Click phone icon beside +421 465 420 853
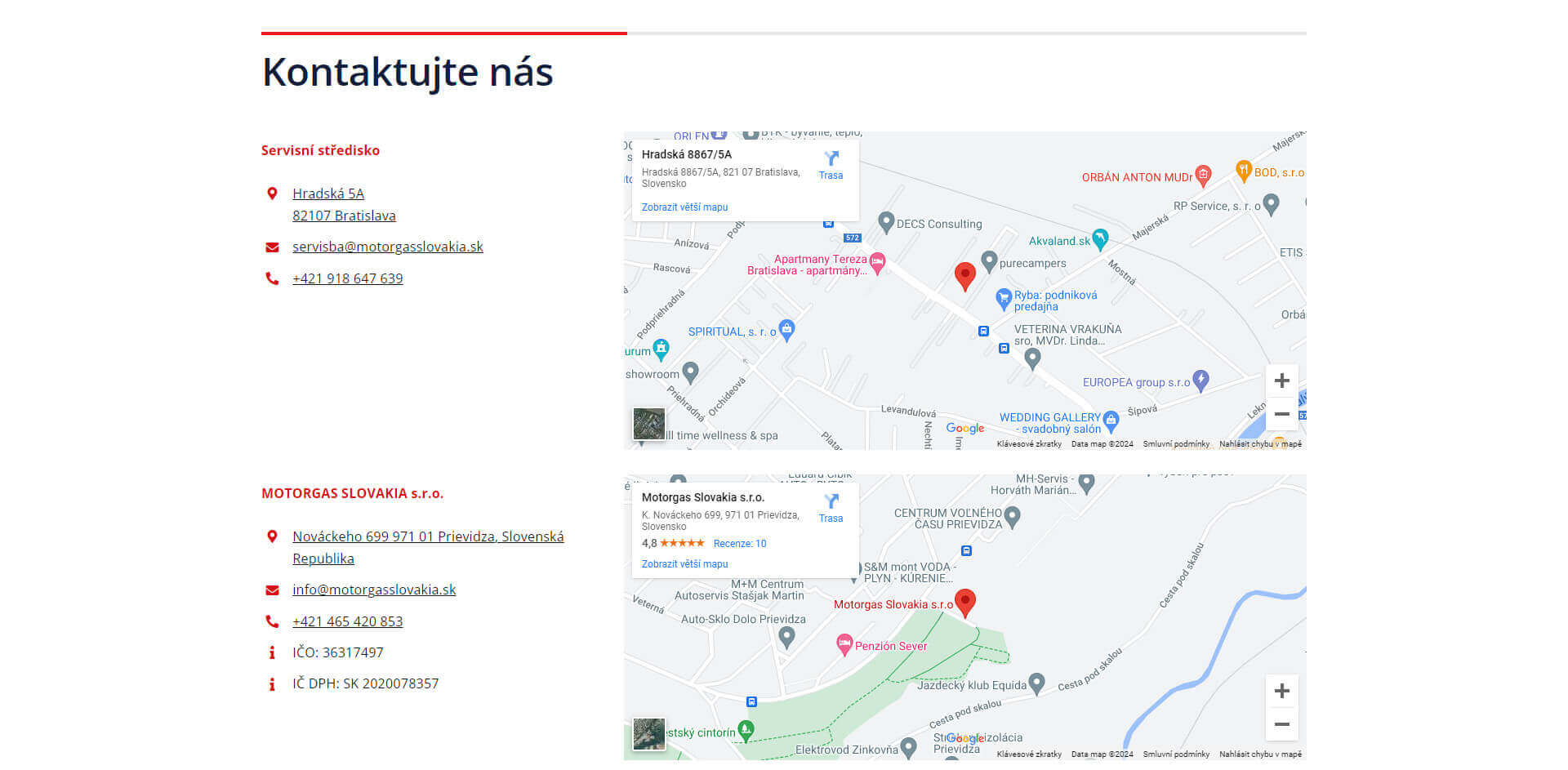The image size is (1568, 770). pos(272,621)
